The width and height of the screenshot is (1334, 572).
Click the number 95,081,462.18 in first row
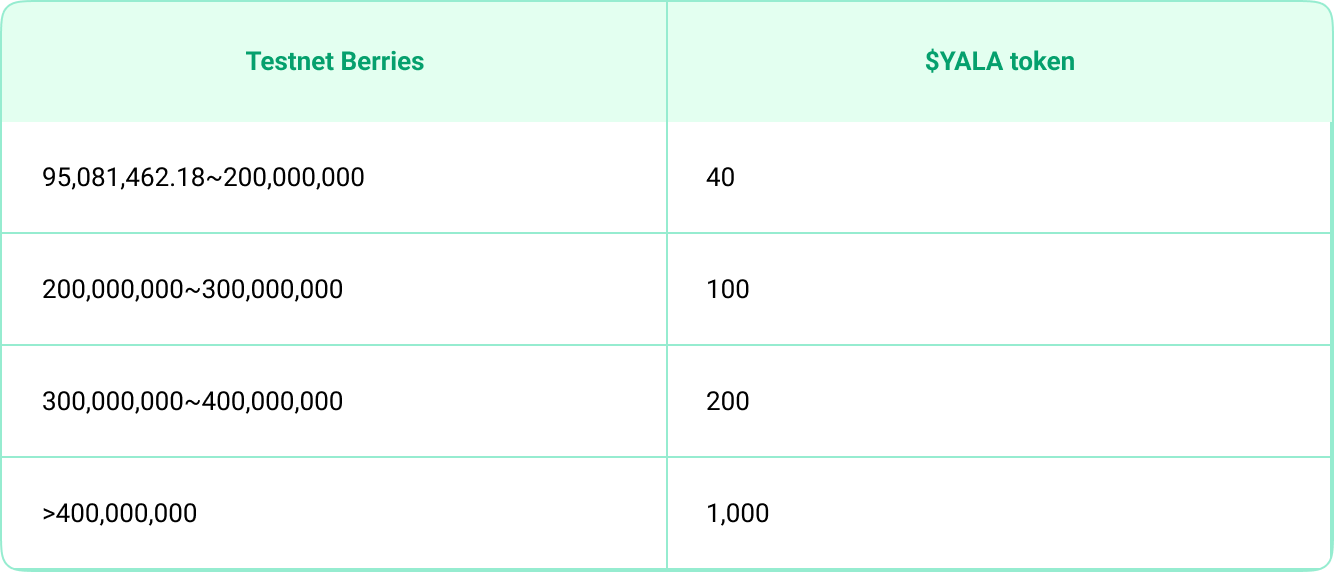pos(124,178)
